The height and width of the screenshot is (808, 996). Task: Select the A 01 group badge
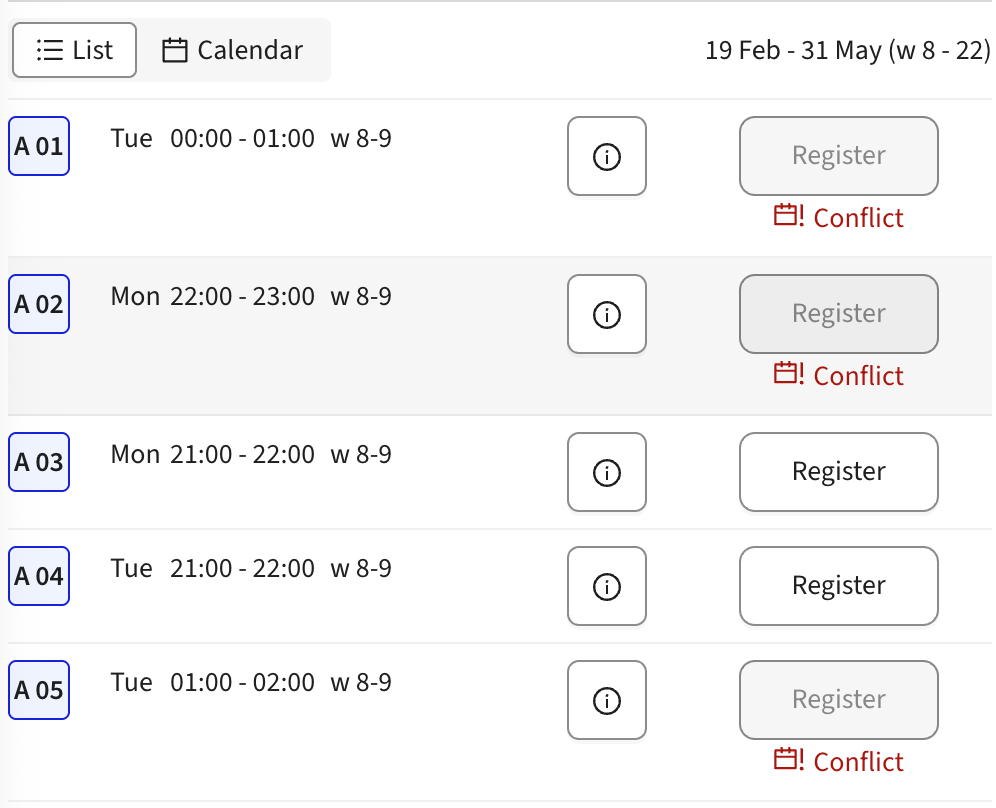(x=39, y=147)
